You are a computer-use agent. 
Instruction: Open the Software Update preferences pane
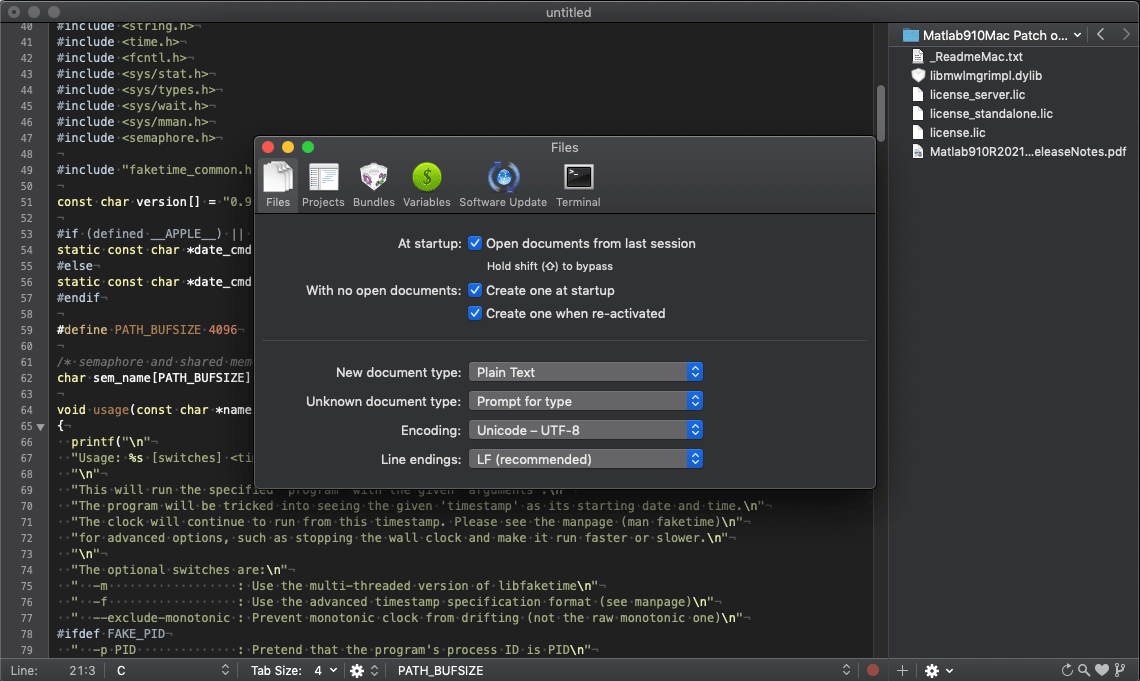[503, 185]
